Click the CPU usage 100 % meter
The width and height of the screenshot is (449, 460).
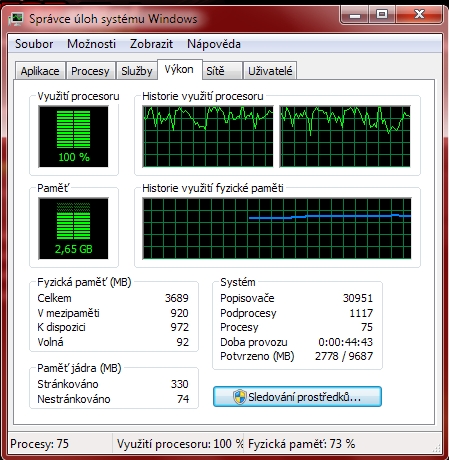(73, 136)
